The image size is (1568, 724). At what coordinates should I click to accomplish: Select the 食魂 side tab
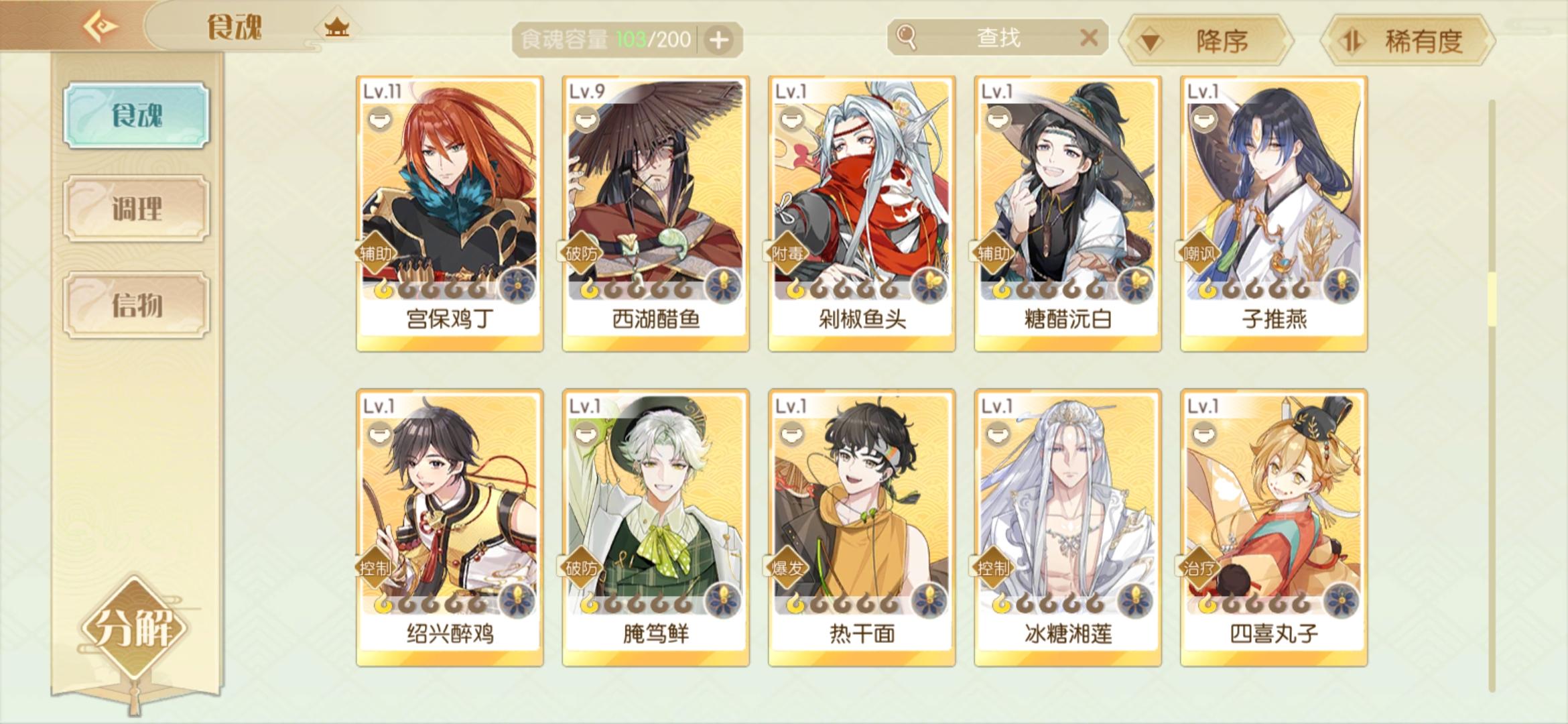pos(137,115)
